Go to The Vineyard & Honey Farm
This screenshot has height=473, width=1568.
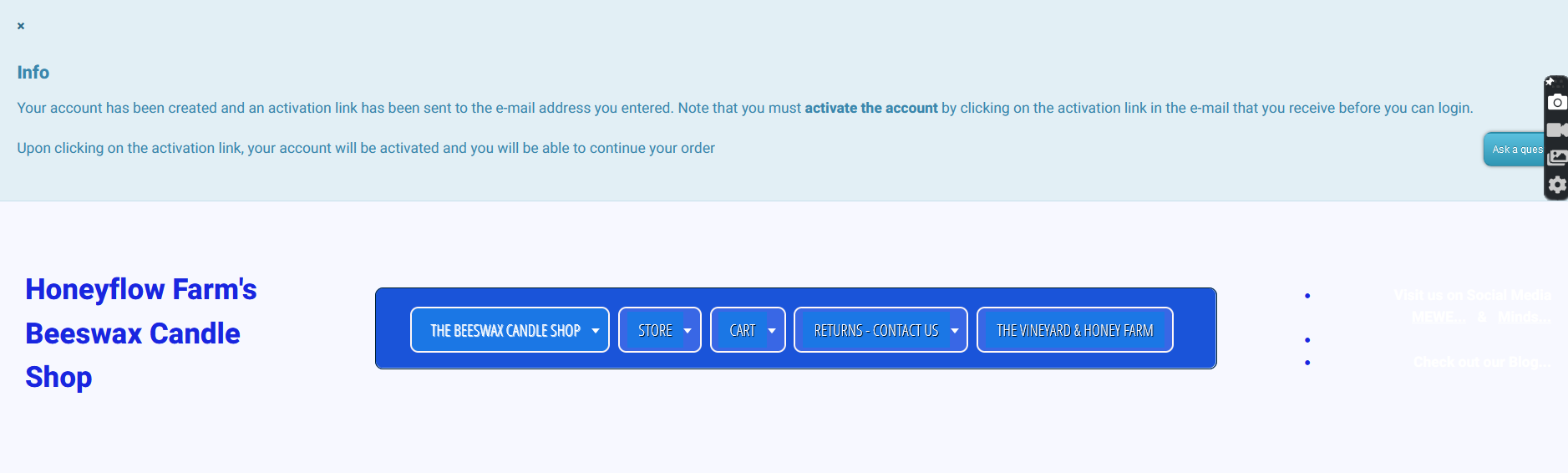coord(1074,331)
